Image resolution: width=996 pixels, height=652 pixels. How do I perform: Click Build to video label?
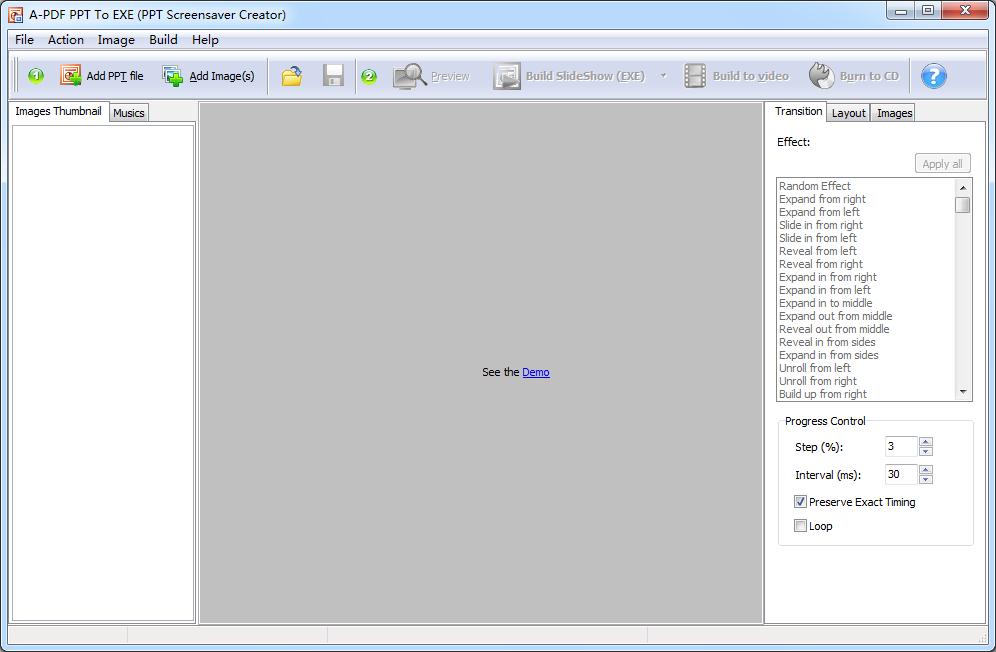(750, 76)
